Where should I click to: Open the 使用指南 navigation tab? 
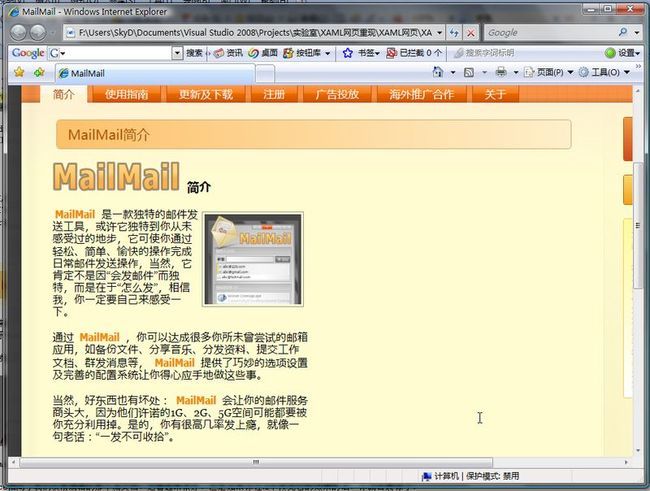pos(126,94)
